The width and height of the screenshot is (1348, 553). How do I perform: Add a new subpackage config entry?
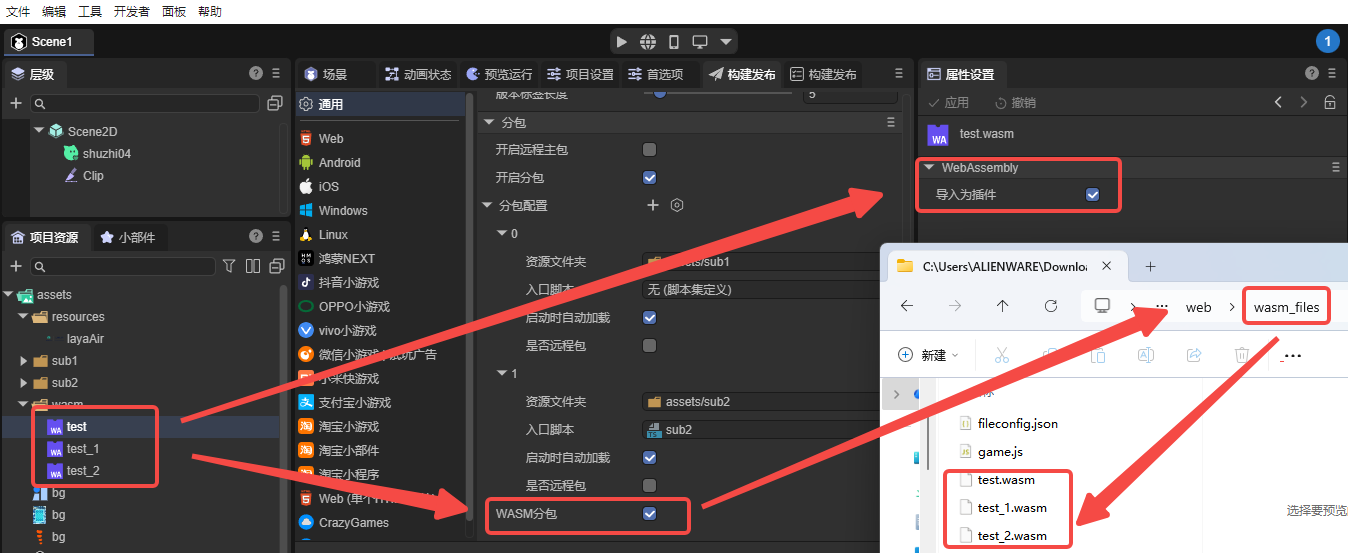pos(653,205)
